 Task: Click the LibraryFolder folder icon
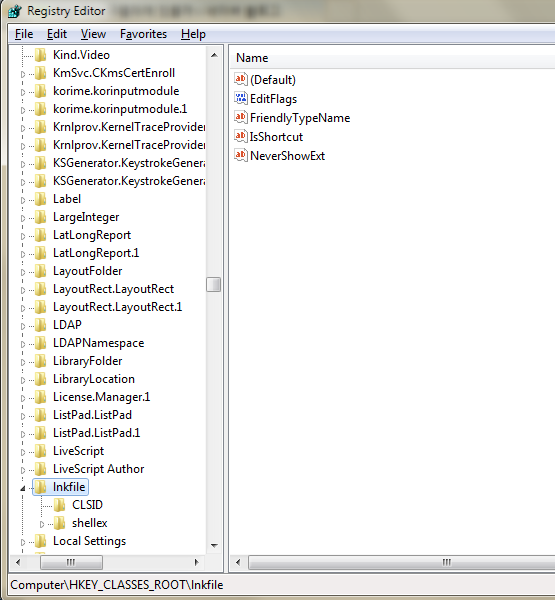pyautogui.click(x=41, y=361)
